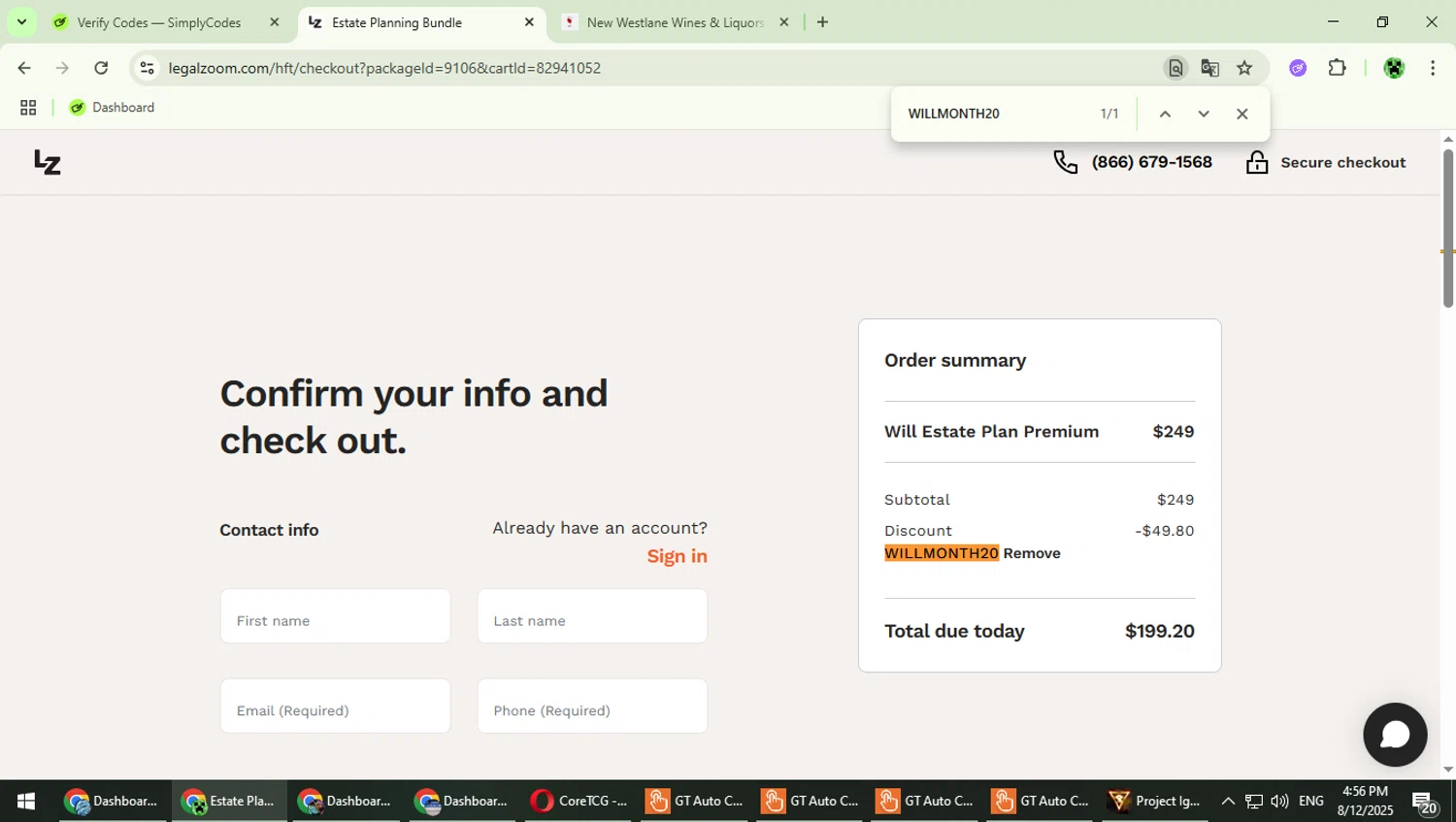The width and height of the screenshot is (1456, 822).
Task: Click the address bar URL
Action: [384, 68]
